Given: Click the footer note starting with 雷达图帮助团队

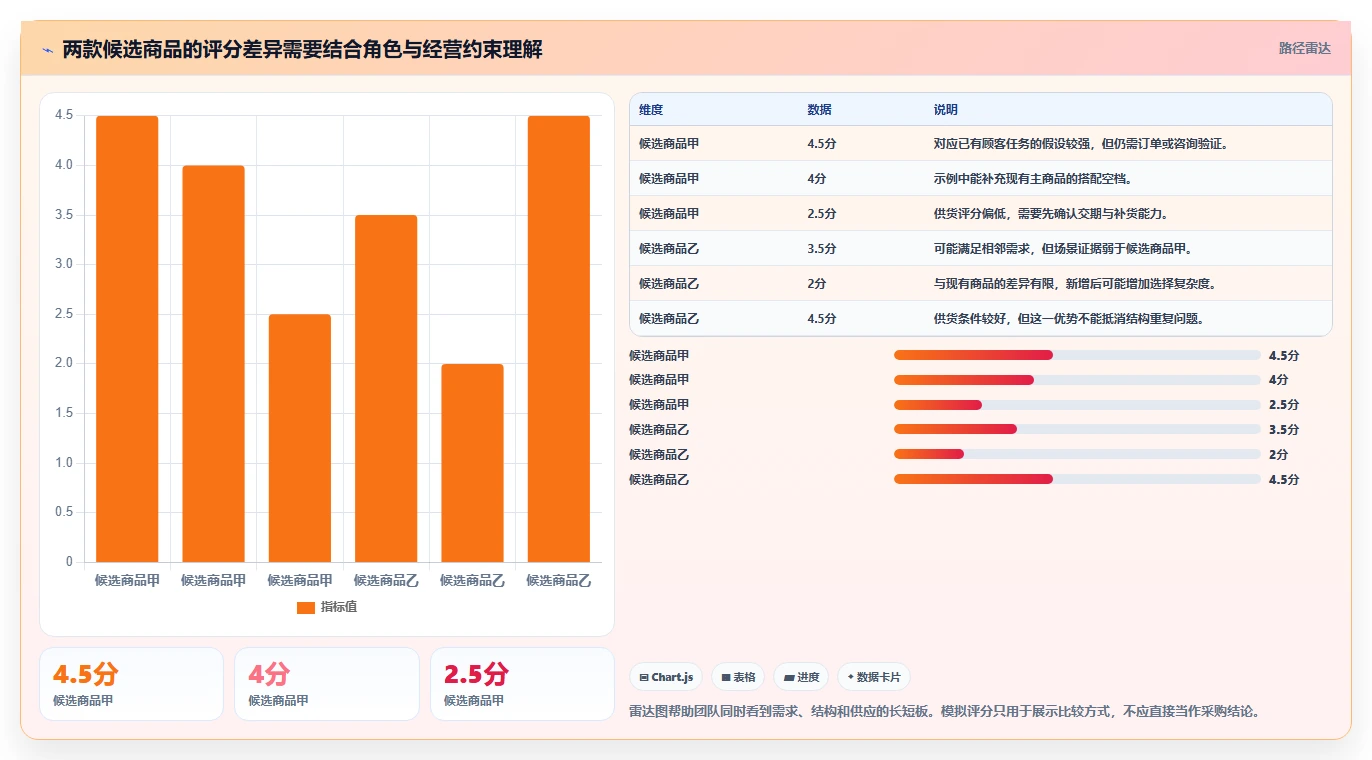Looking at the screenshot, I should click(945, 712).
